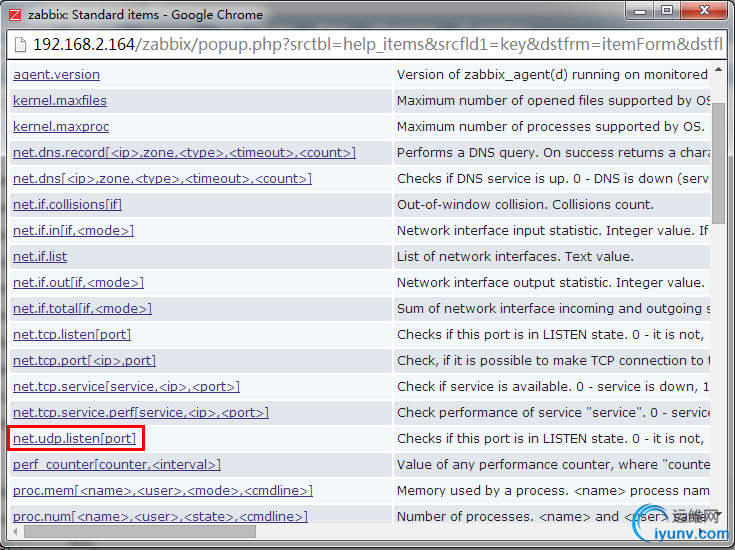Screen dimensions: 735x550
Task: Select the proc.mem item key link
Action: [x=163, y=490]
